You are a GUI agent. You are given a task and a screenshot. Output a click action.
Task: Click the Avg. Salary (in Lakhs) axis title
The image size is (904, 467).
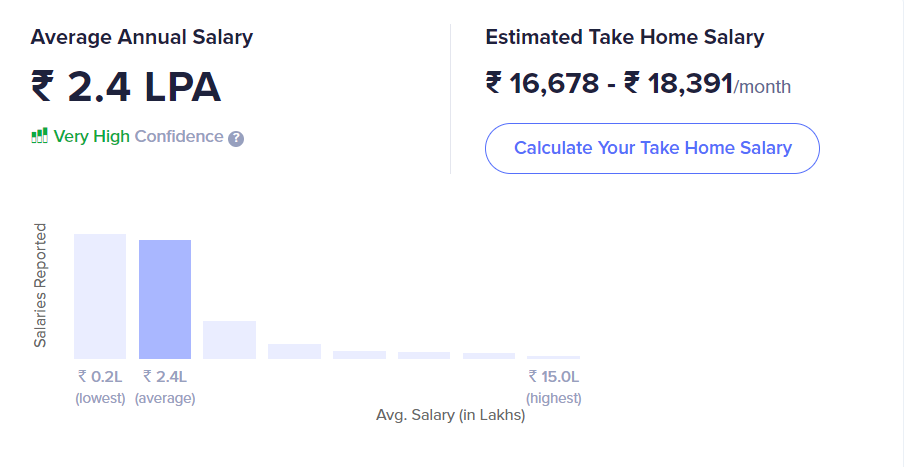click(x=450, y=415)
